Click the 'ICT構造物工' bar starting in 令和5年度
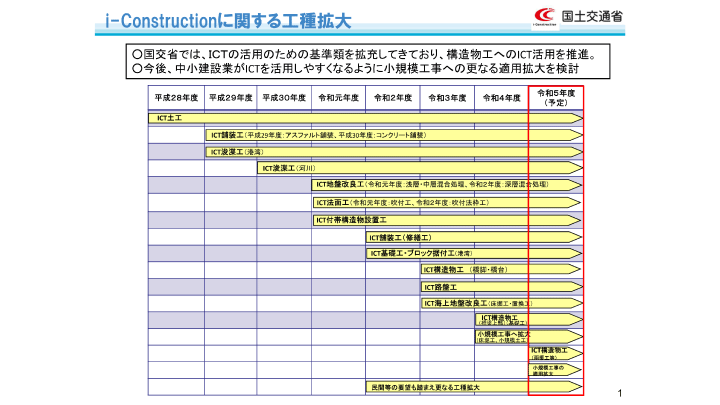This screenshot has width=720, height=405. pos(556,353)
